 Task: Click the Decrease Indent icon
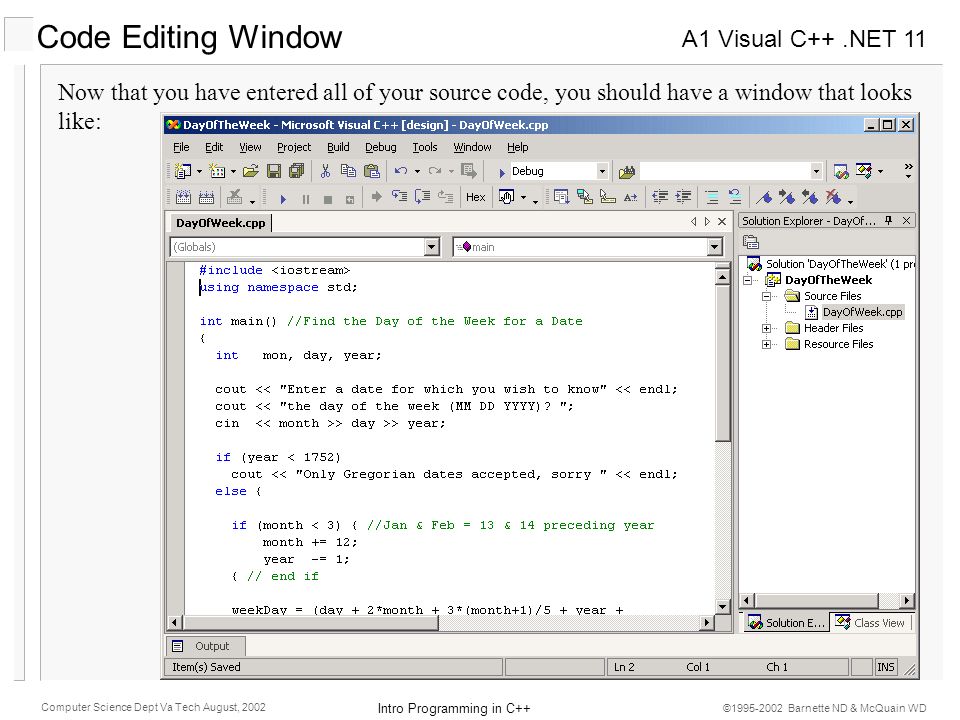point(660,197)
